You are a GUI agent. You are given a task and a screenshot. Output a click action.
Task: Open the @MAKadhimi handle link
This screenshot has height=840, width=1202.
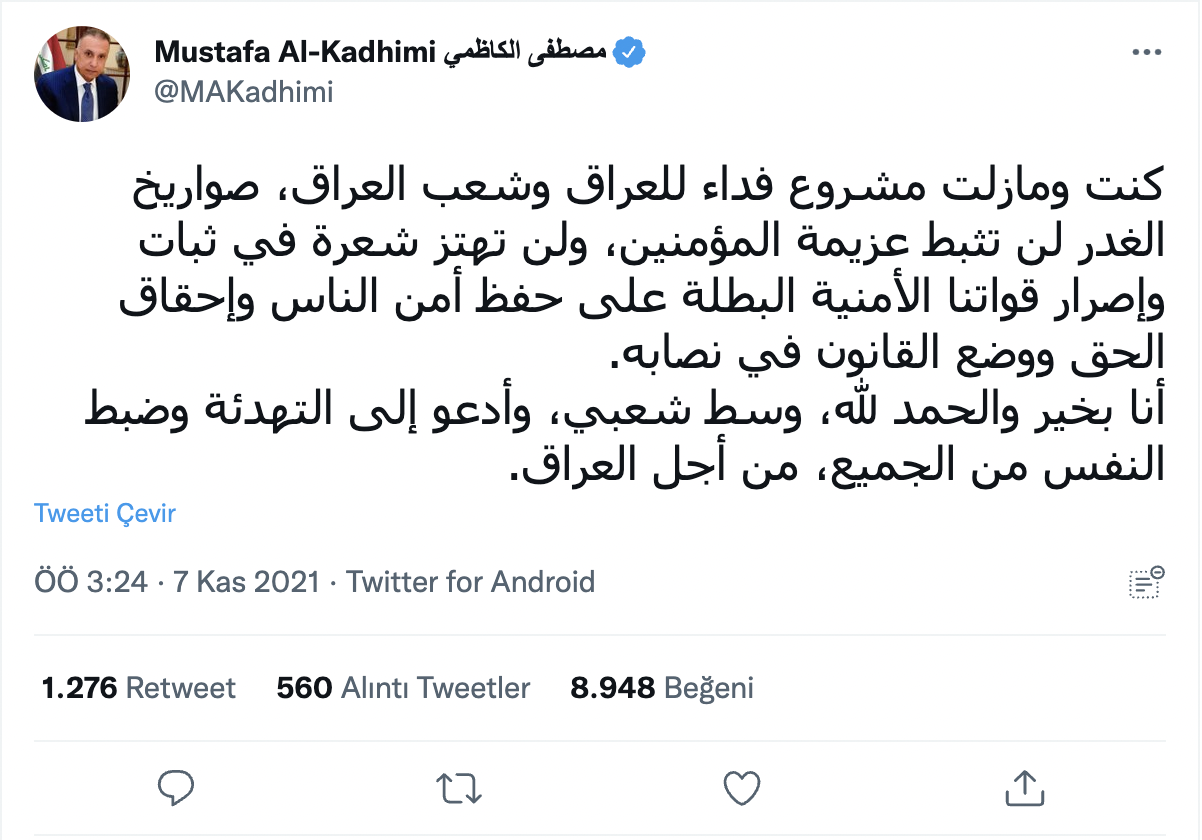coord(243,92)
